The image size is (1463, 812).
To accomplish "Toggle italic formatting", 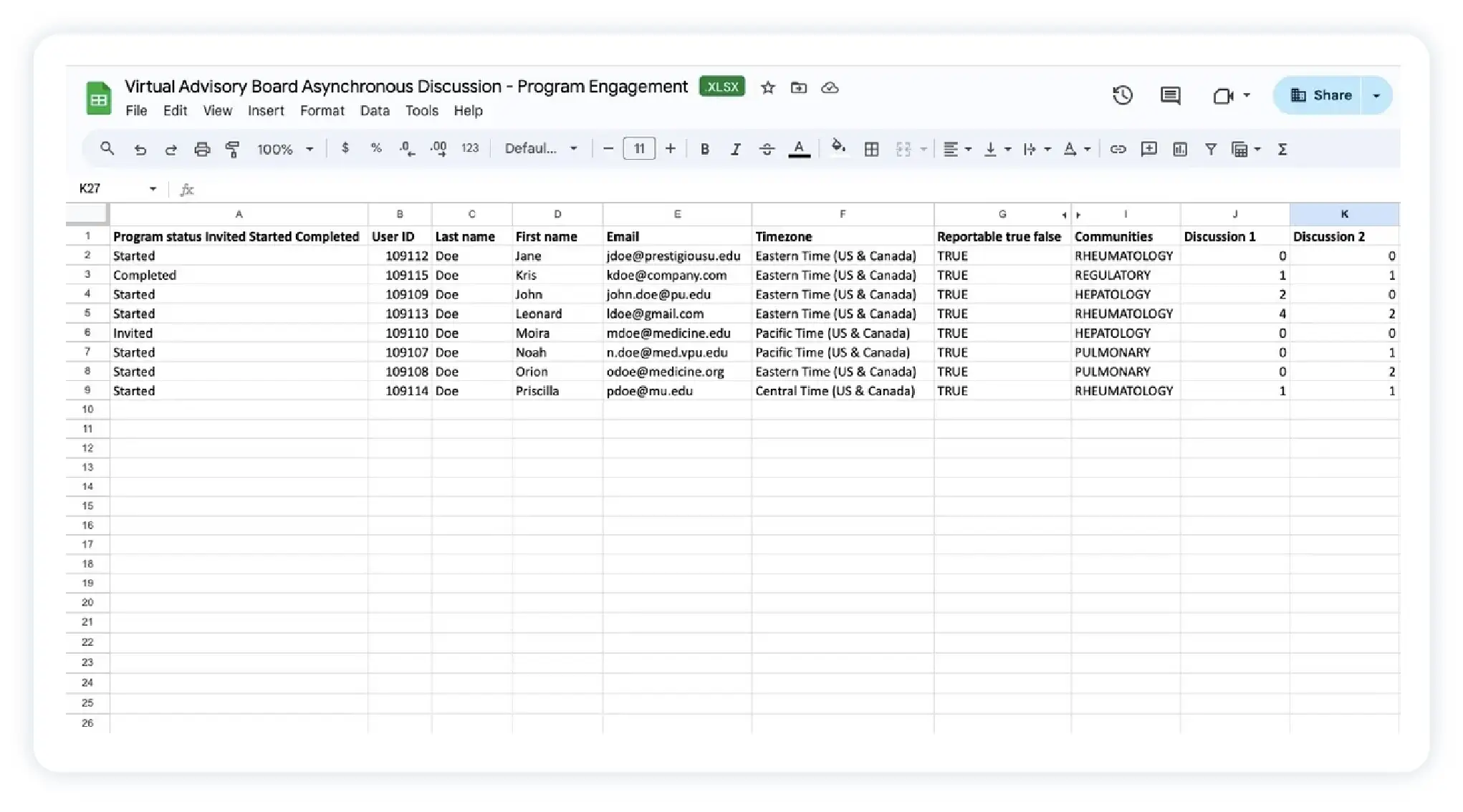I will tap(735, 149).
